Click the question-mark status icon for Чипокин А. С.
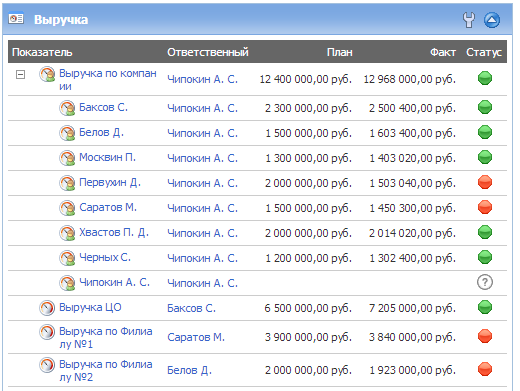 [485, 282]
